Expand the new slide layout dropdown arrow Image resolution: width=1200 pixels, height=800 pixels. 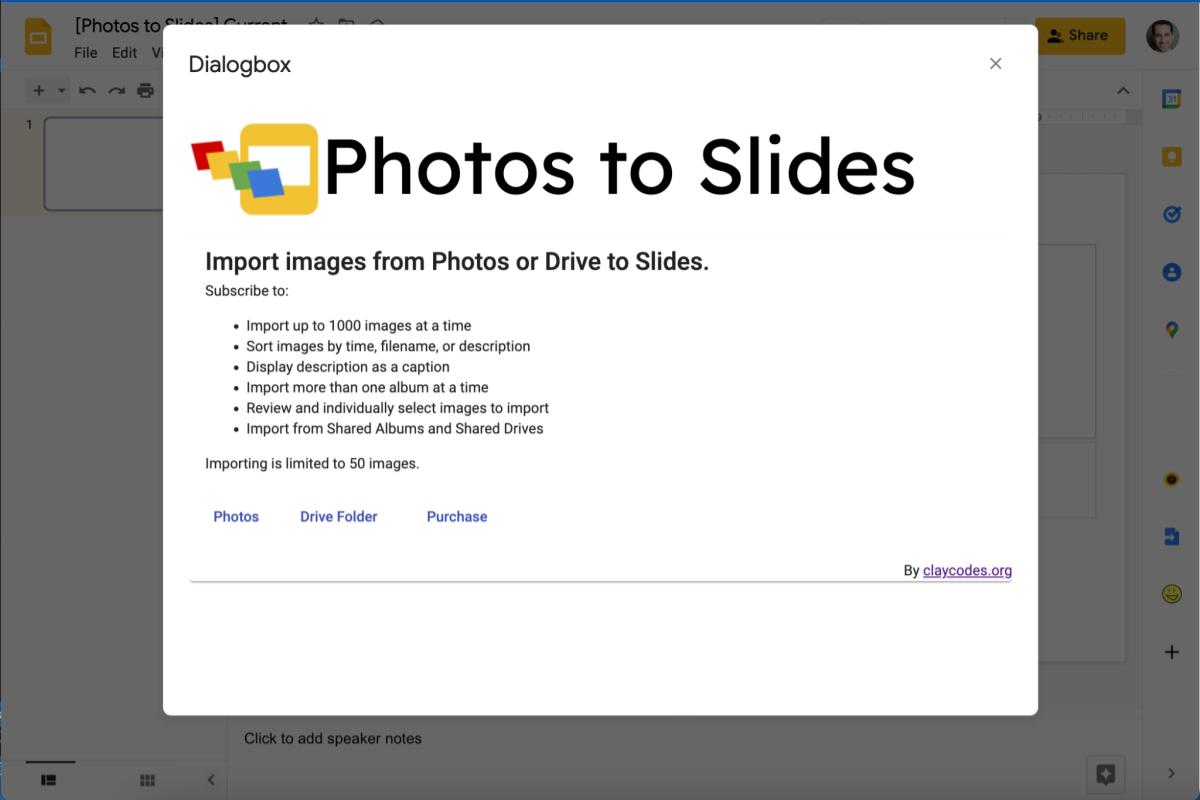pyautogui.click(x=61, y=91)
